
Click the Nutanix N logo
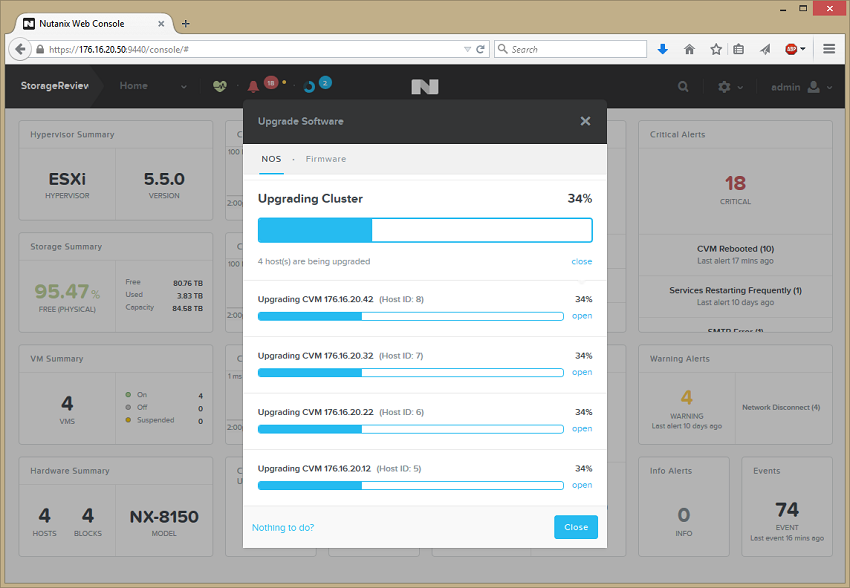click(x=425, y=87)
